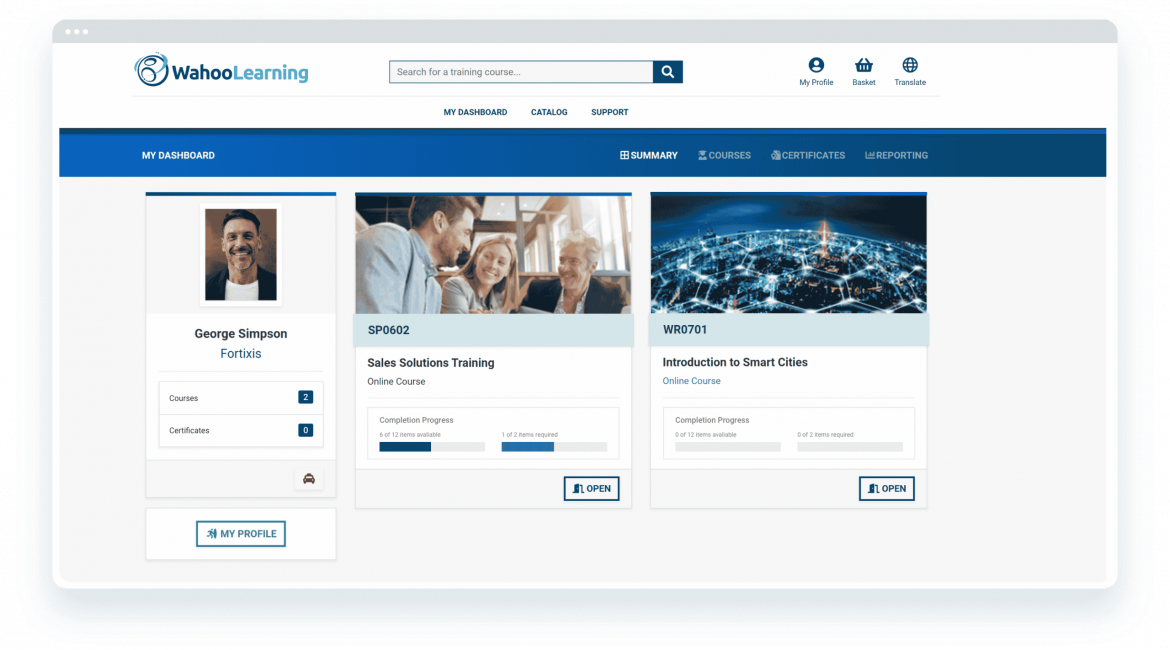Open the Sales Solutions Training course

click(591, 489)
